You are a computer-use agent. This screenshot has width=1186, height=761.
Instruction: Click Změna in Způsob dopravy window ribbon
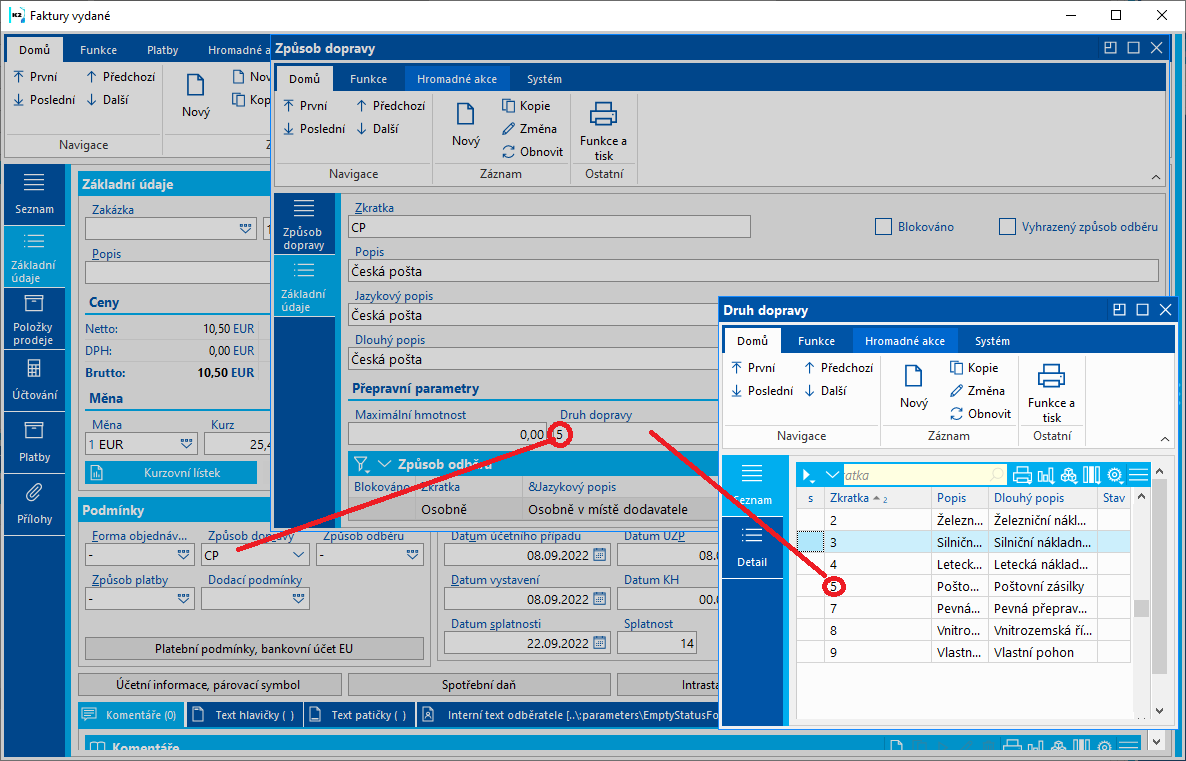529,129
